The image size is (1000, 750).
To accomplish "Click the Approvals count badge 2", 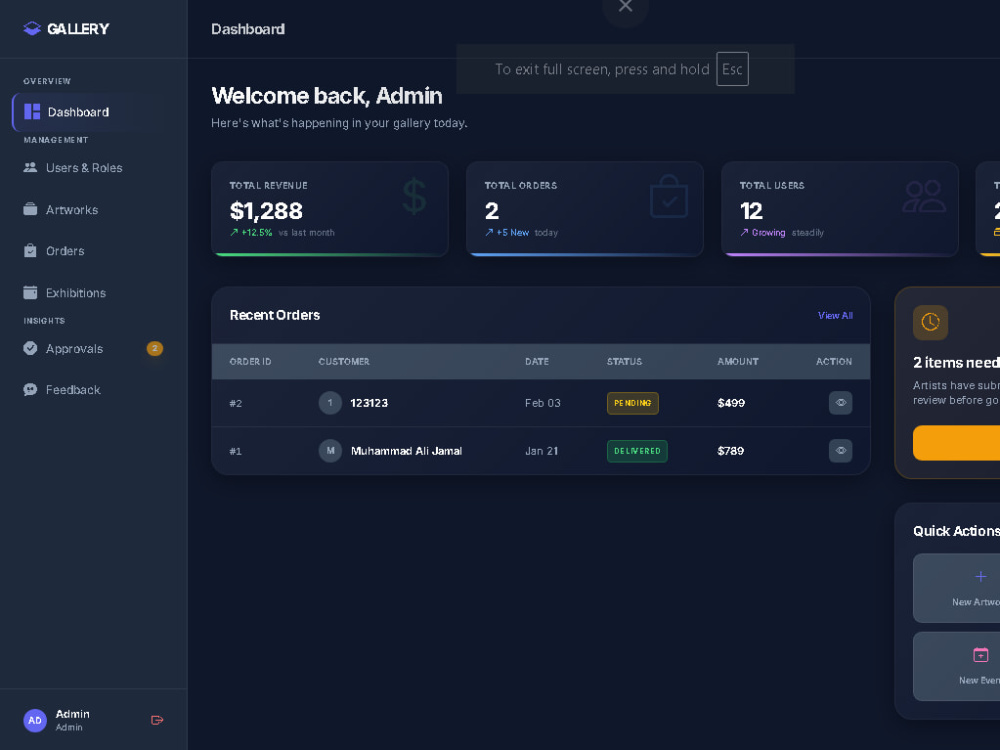I will [x=155, y=349].
